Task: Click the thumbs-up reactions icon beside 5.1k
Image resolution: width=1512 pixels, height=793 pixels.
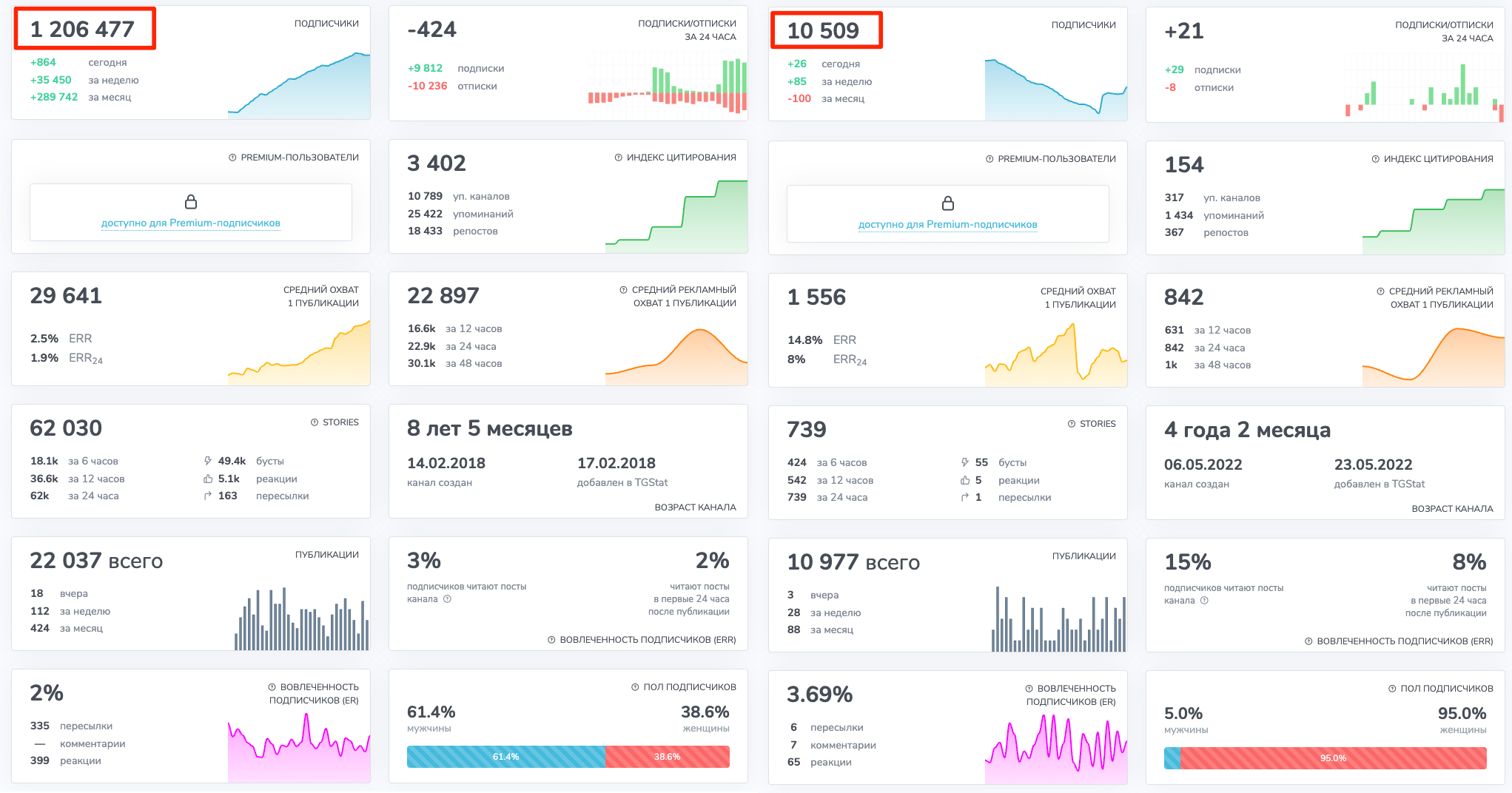Action: coord(208,479)
